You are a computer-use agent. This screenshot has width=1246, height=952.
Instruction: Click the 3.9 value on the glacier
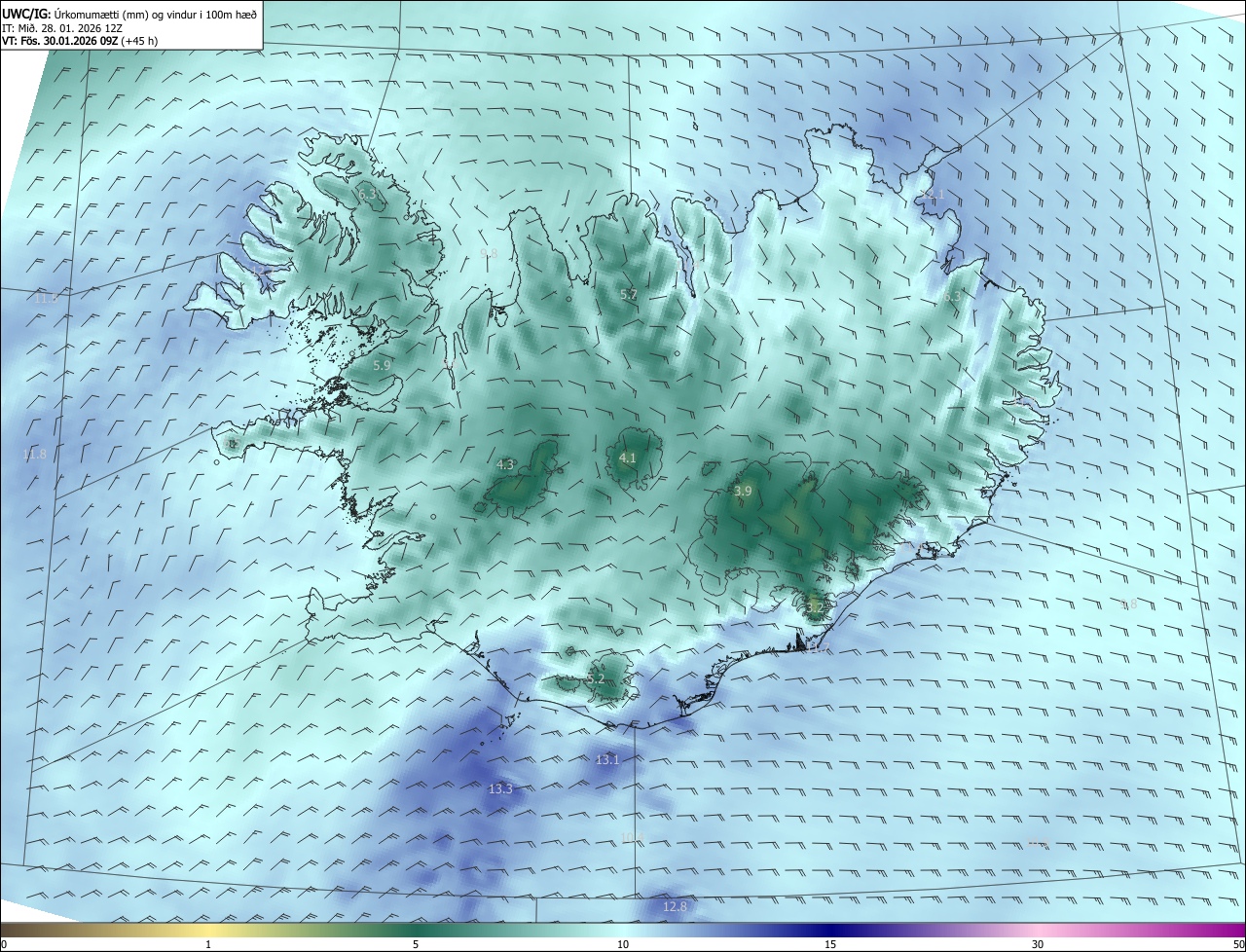click(743, 492)
